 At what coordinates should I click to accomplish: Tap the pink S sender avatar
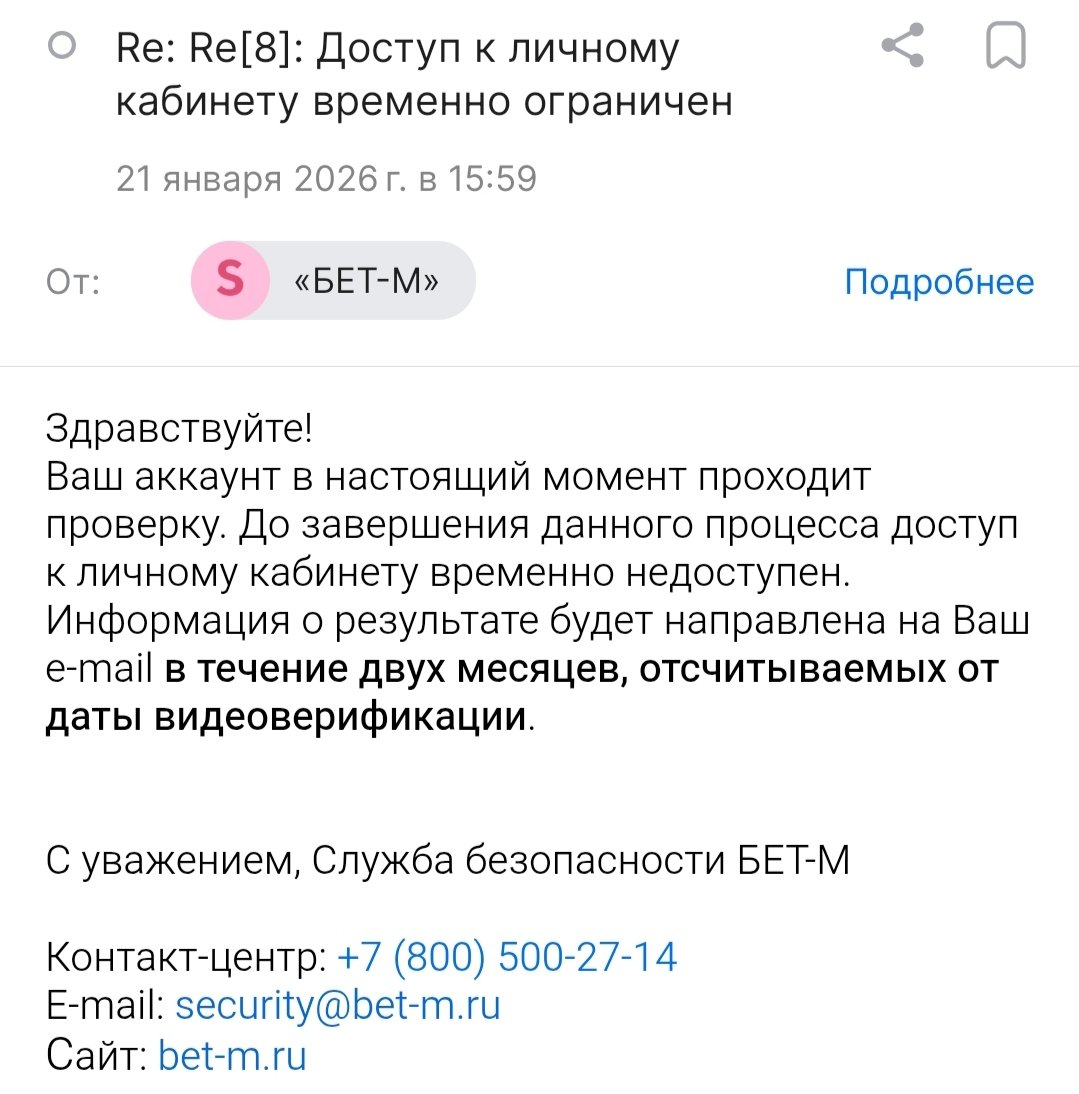point(230,281)
